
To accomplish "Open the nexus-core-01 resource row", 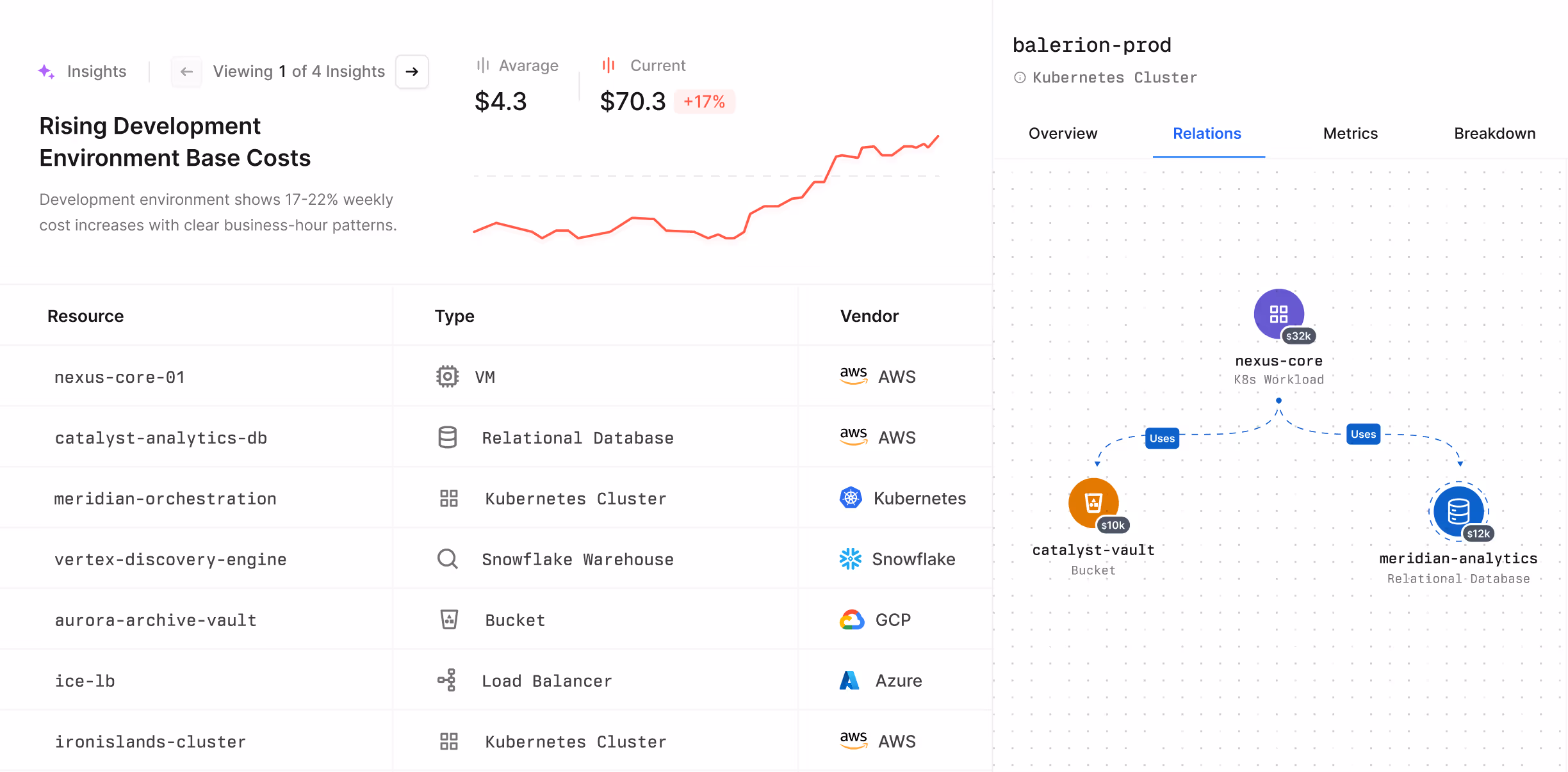I will tap(496, 376).
